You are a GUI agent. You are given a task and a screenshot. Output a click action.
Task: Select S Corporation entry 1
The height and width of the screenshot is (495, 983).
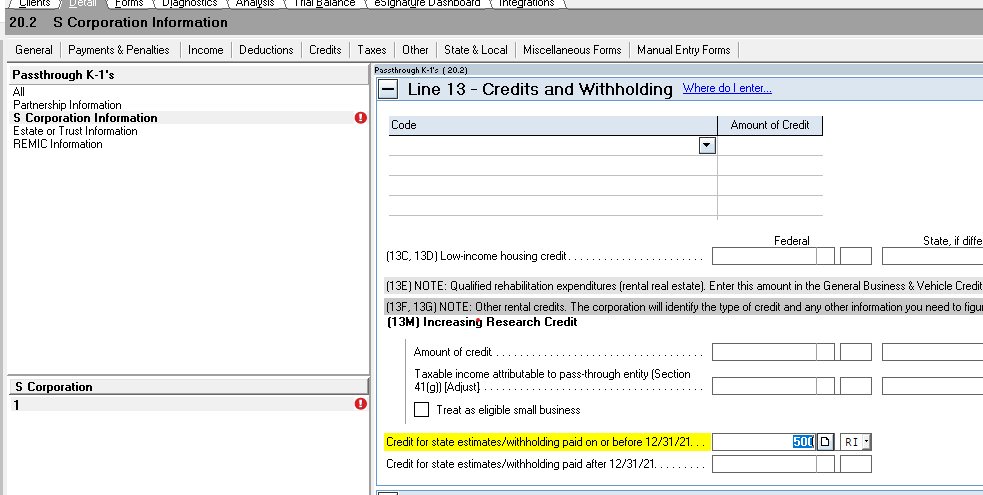click(188, 405)
